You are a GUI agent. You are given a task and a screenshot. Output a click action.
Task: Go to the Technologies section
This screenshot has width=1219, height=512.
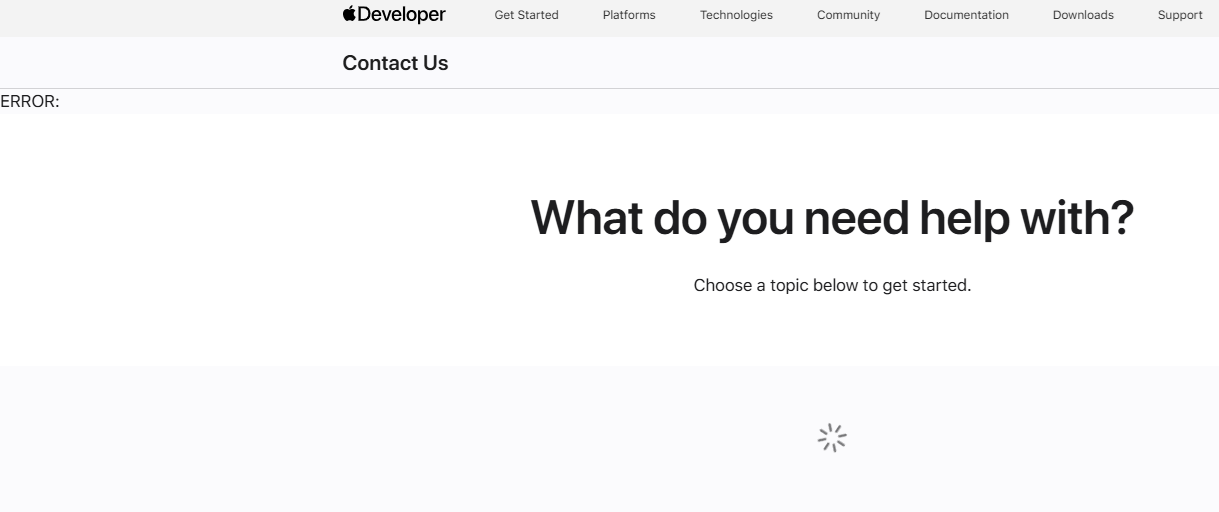coord(736,15)
